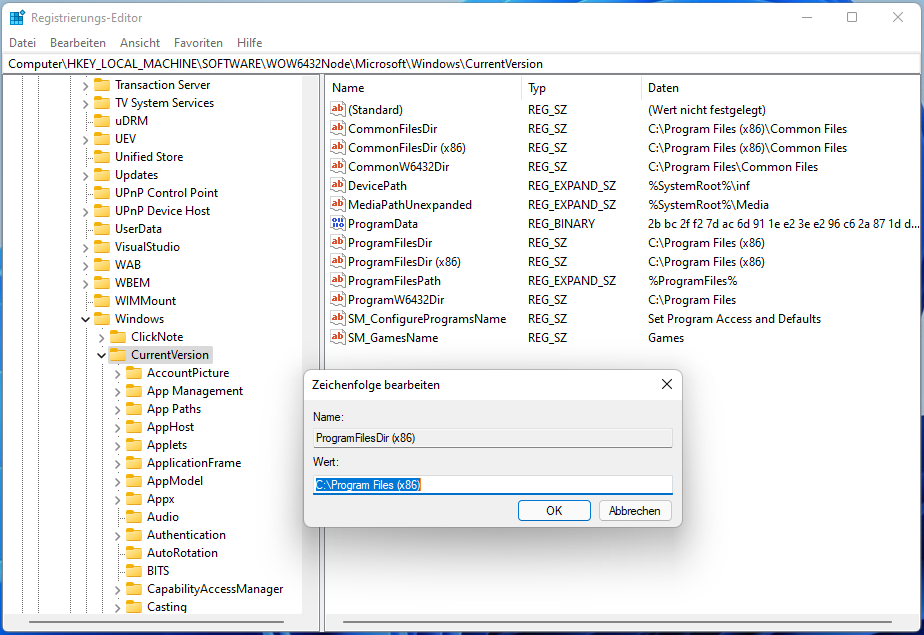Cancel editing with Abbrechen
Viewport: 924px width, 635px height.
635,511
